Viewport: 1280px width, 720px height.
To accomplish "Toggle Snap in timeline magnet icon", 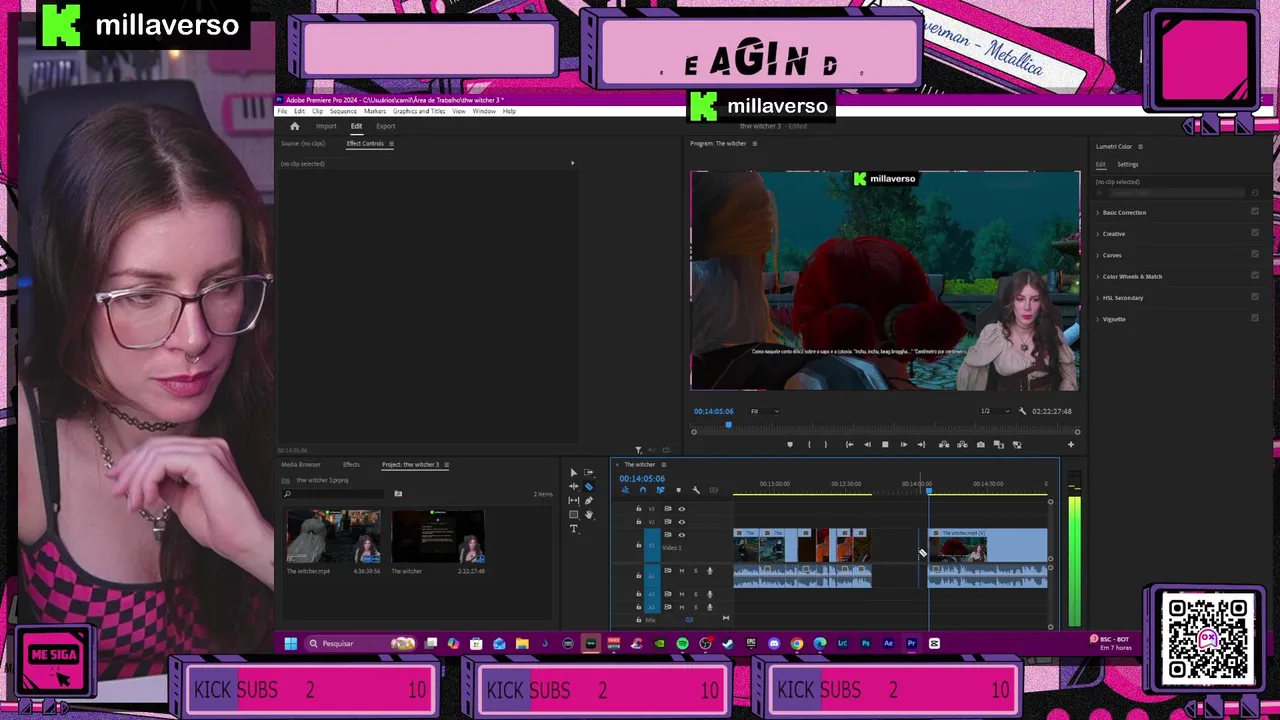I will click(x=643, y=490).
